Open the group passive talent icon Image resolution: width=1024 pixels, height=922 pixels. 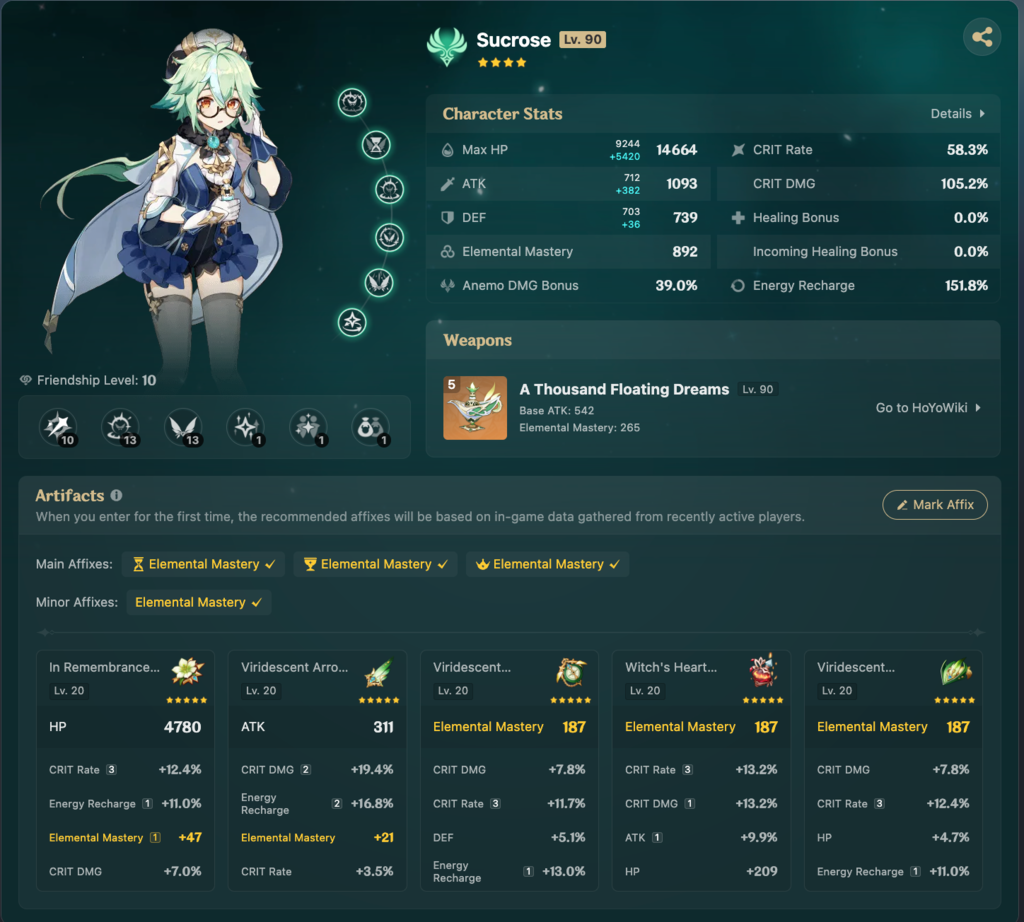coord(308,427)
